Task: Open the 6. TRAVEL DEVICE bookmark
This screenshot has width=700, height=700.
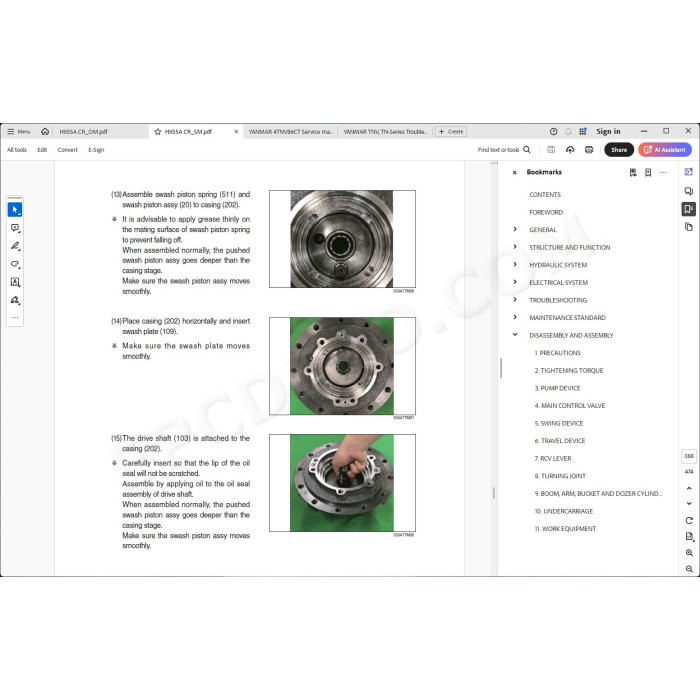Action: pos(560,441)
